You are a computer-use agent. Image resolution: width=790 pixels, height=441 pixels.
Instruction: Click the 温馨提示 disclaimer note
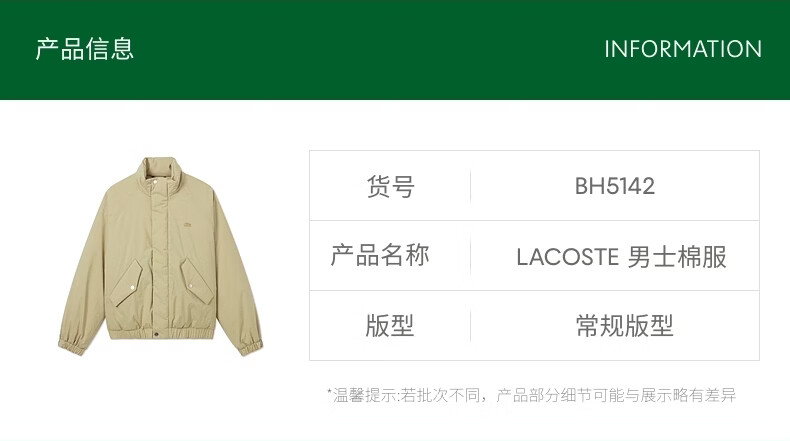coord(532,395)
